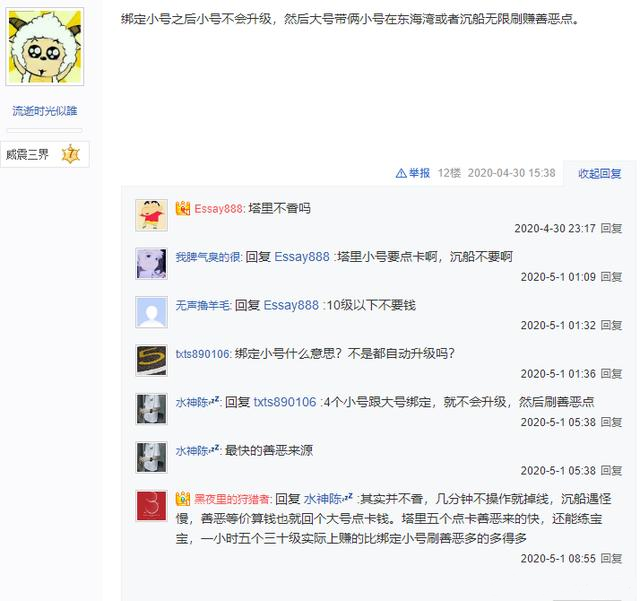This screenshot has width=640, height=601.
Task: Click Essay888's cartoon avatar
Action: coord(151,215)
